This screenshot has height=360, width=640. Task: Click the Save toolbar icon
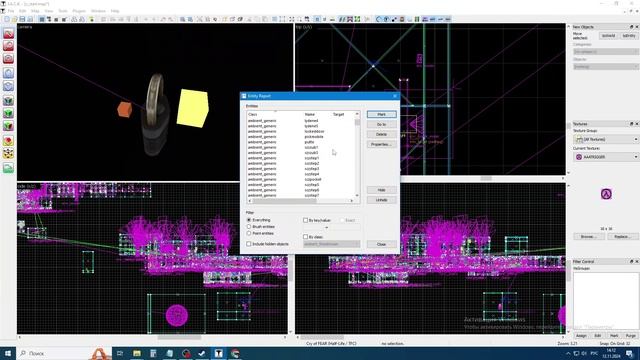[22, 19]
